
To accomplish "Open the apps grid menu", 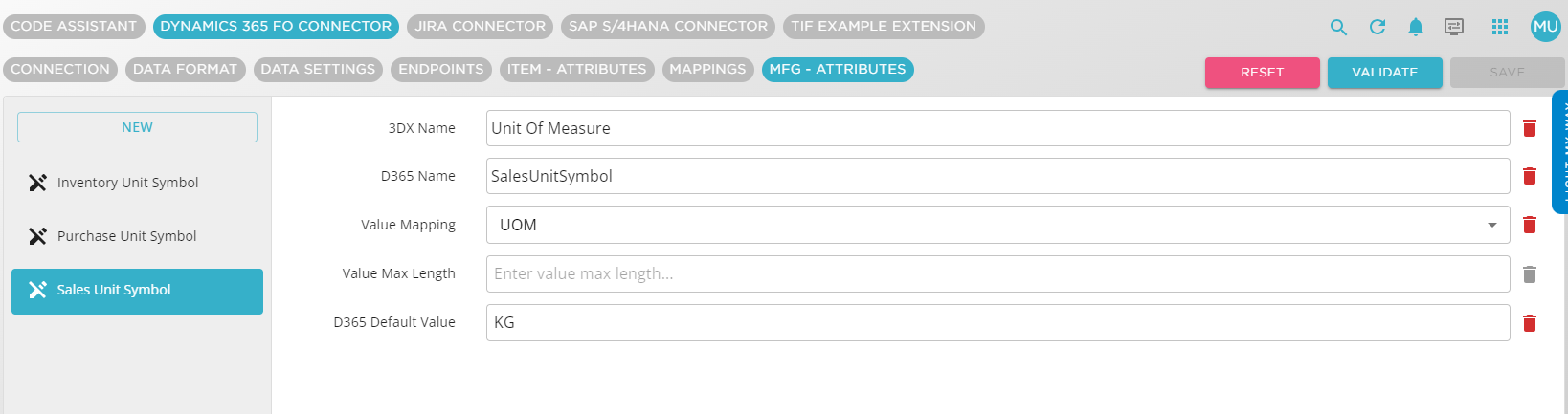I will (x=1500, y=27).
